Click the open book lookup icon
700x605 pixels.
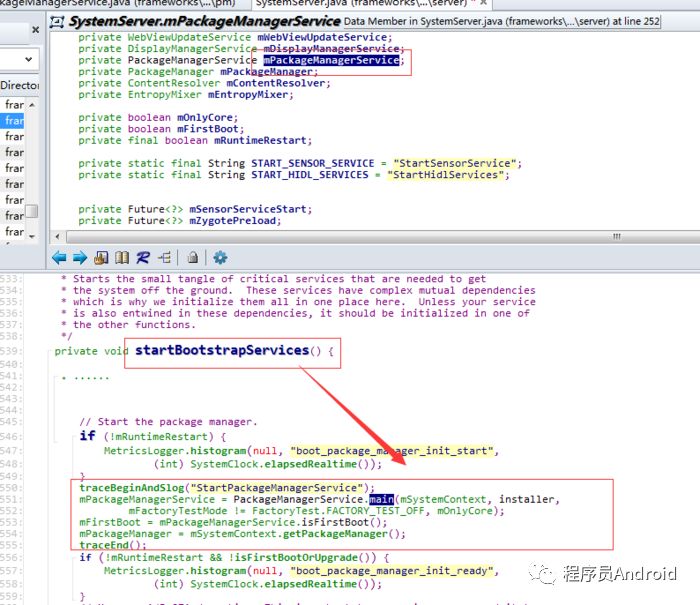click(x=122, y=258)
